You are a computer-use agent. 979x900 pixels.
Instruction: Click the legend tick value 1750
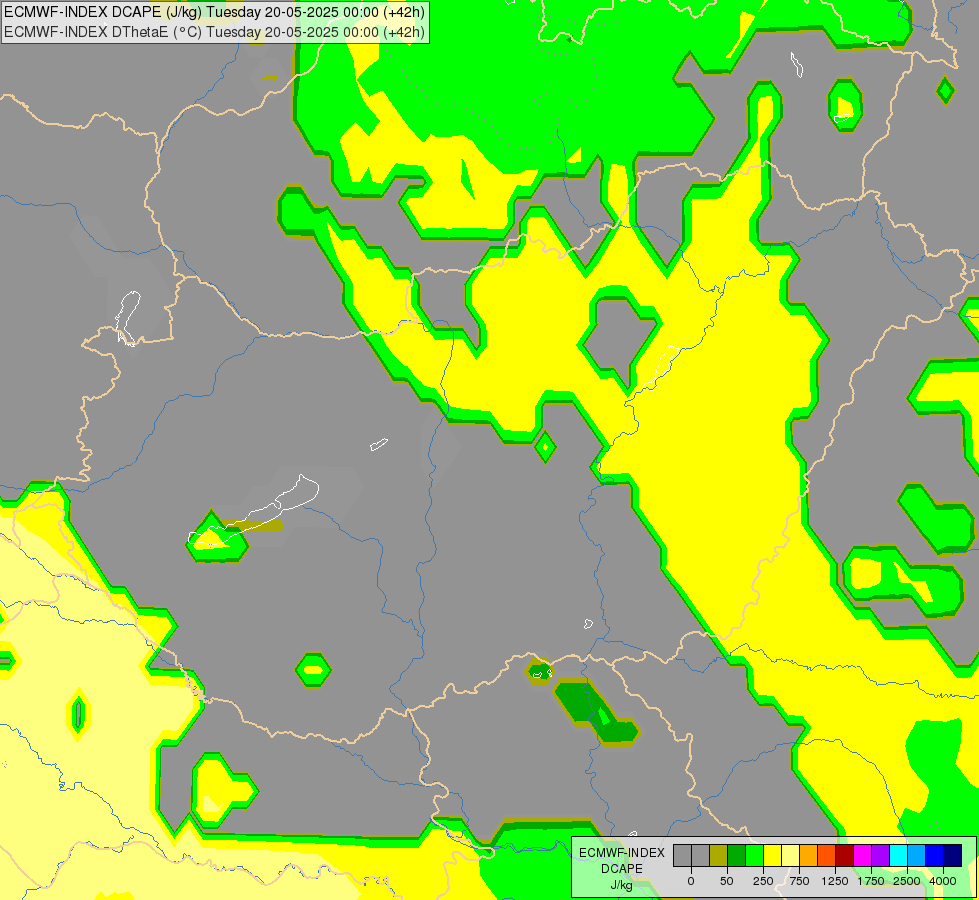click(871, 881)
